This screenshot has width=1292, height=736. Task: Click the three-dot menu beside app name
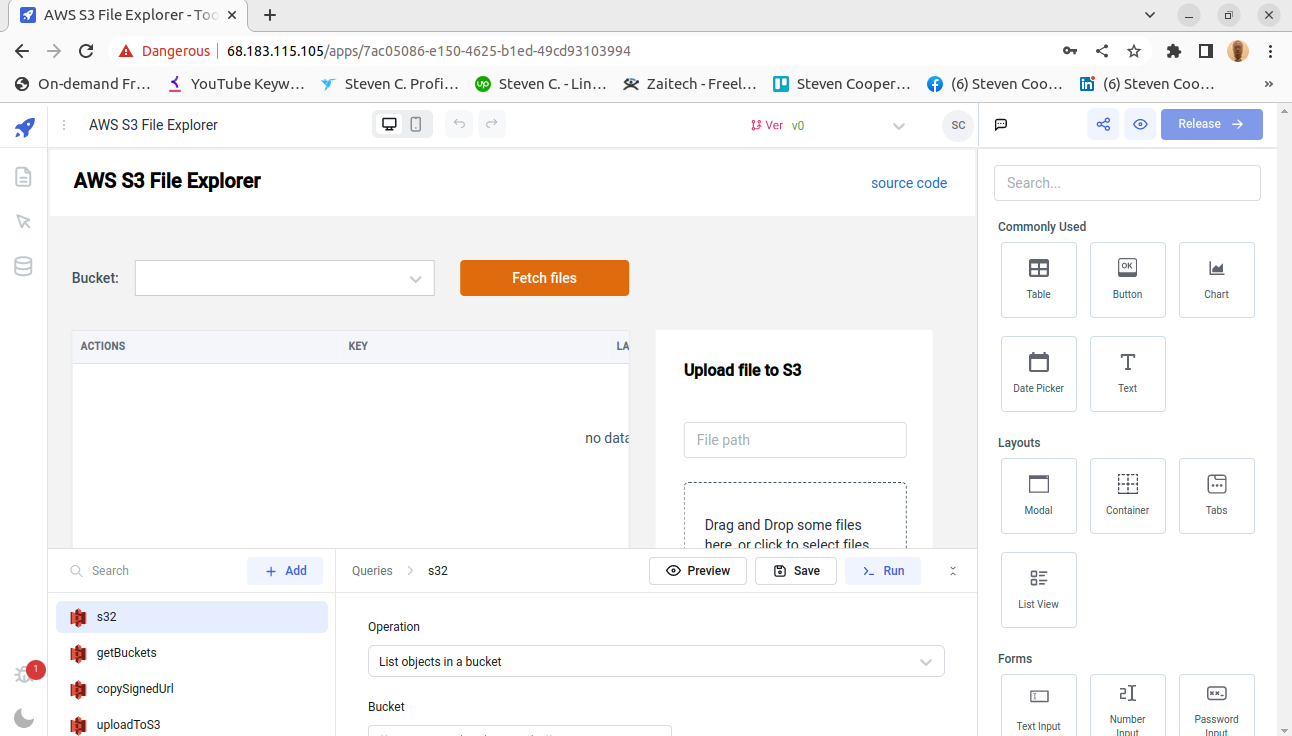64,125
